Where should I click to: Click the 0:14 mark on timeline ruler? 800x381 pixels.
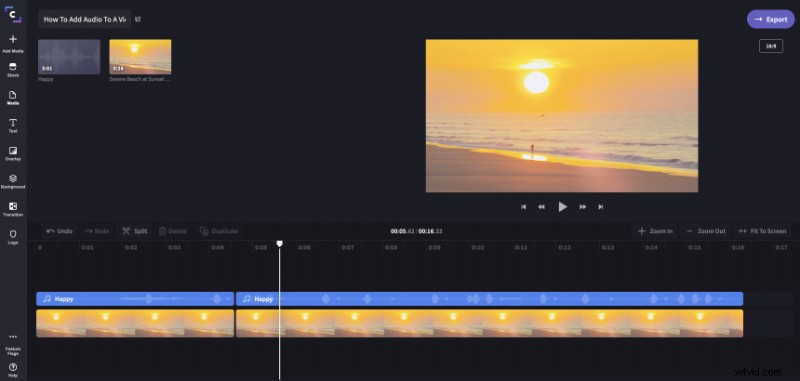[651, 247]
